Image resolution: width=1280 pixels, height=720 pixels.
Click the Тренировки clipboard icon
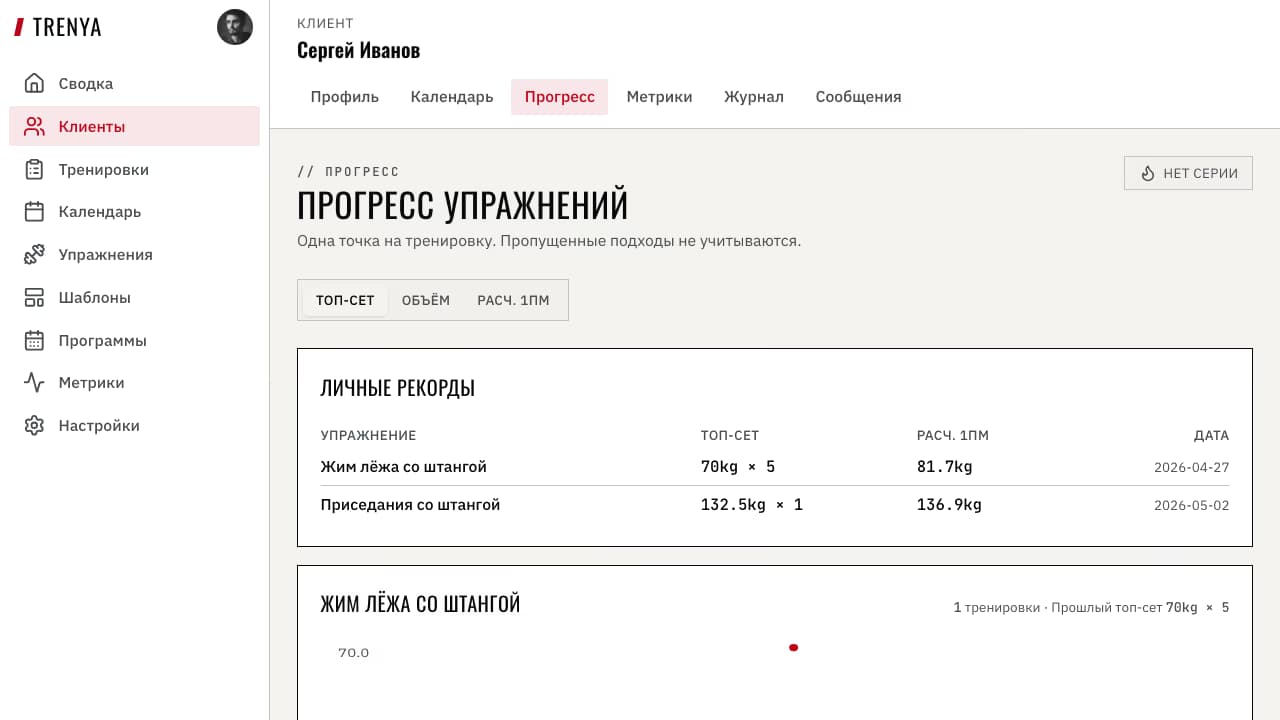(x=34, y=169)
